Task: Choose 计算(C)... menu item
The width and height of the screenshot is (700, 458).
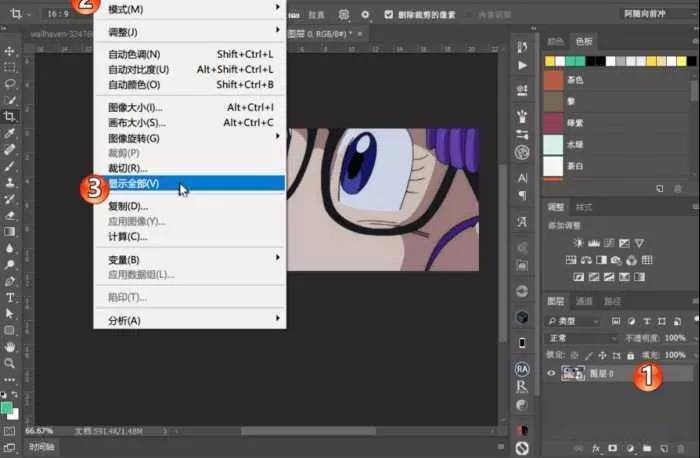Action: (x=190, y=237)
